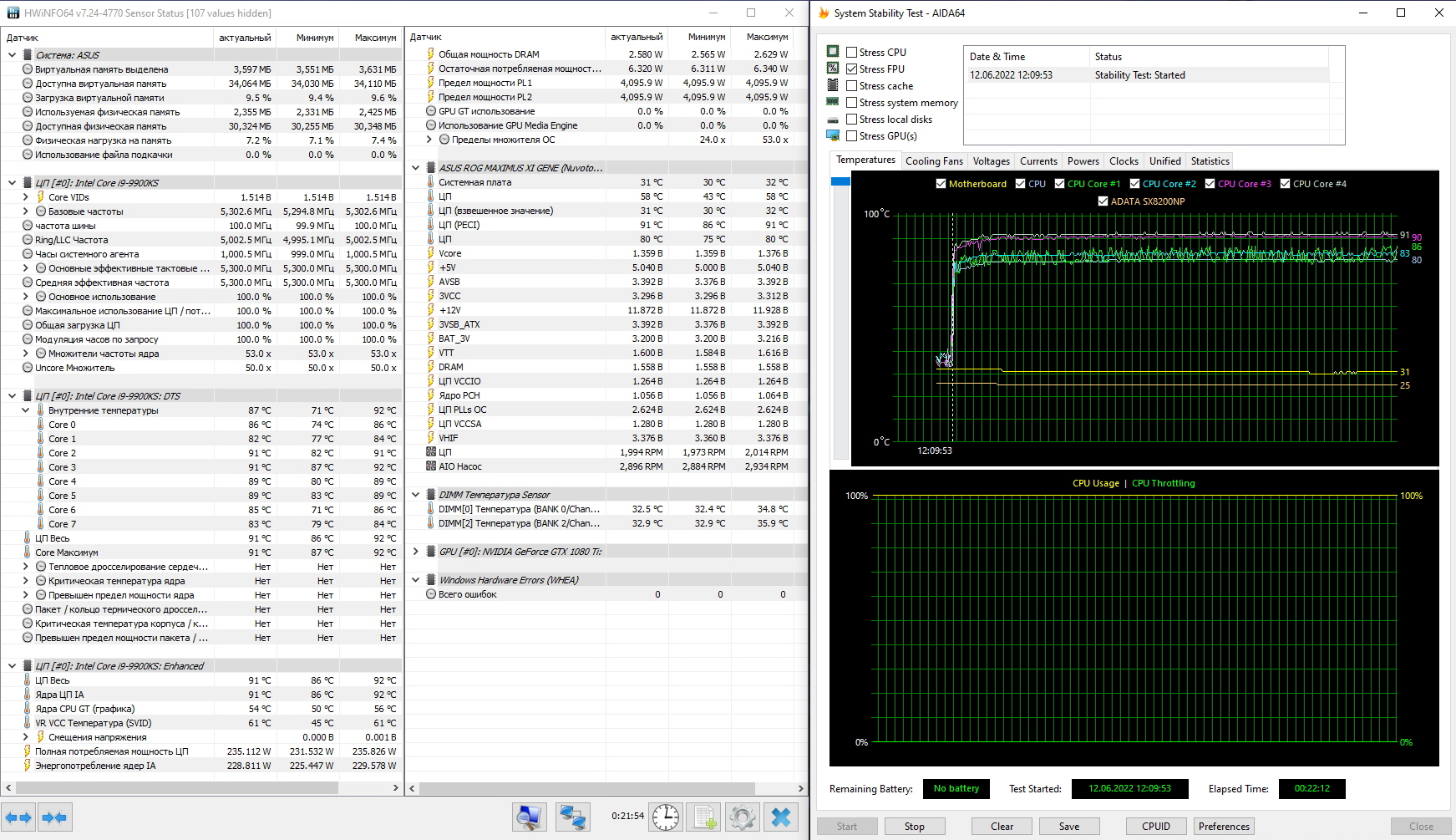Uncheck the Stress FPU option
The height and width of the screenshot is (840, 1456).
coord(852,69)
